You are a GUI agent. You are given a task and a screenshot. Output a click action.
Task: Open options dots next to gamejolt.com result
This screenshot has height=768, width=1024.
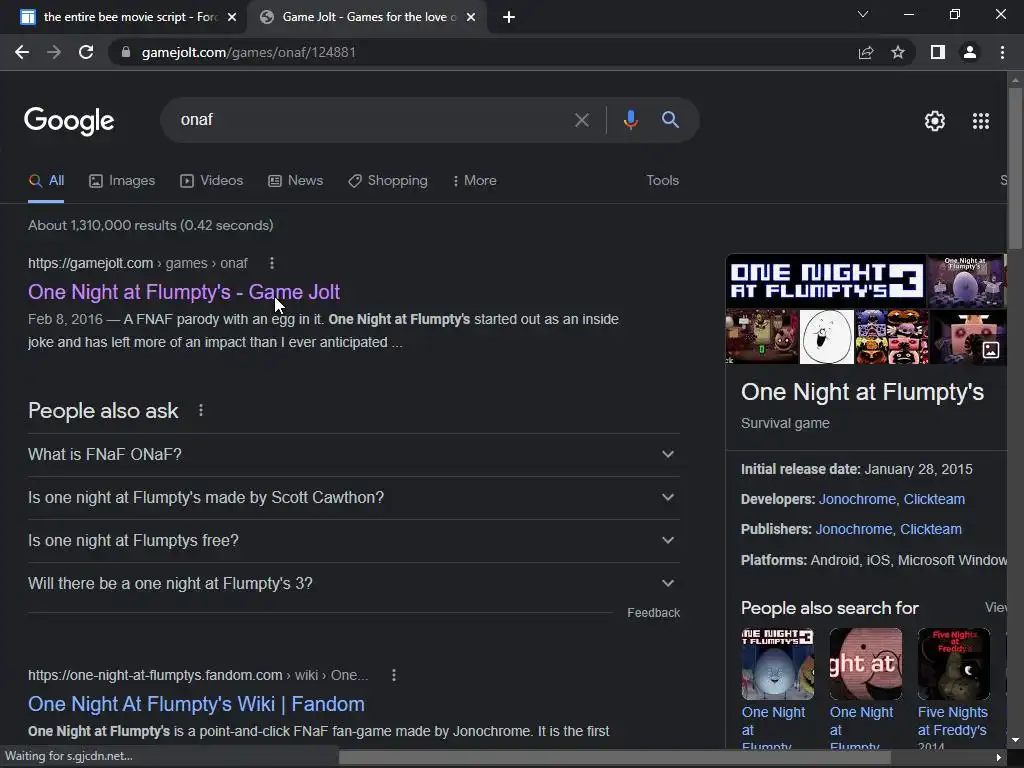272,263
